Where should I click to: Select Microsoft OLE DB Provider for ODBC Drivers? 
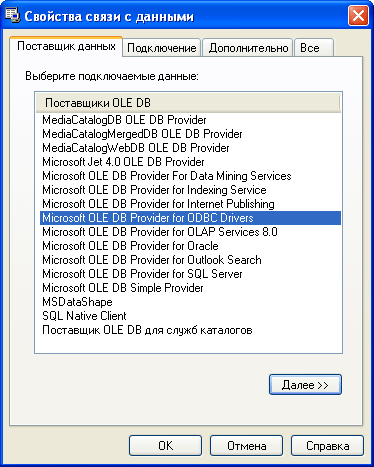[190, 218]
